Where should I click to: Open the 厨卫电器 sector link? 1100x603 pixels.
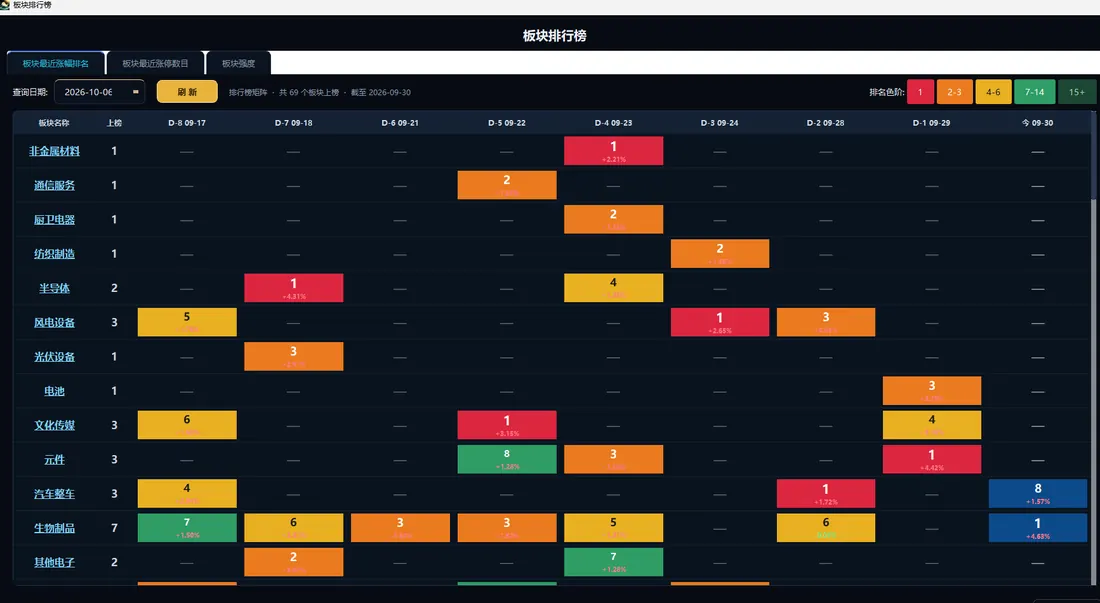[54, 220]
